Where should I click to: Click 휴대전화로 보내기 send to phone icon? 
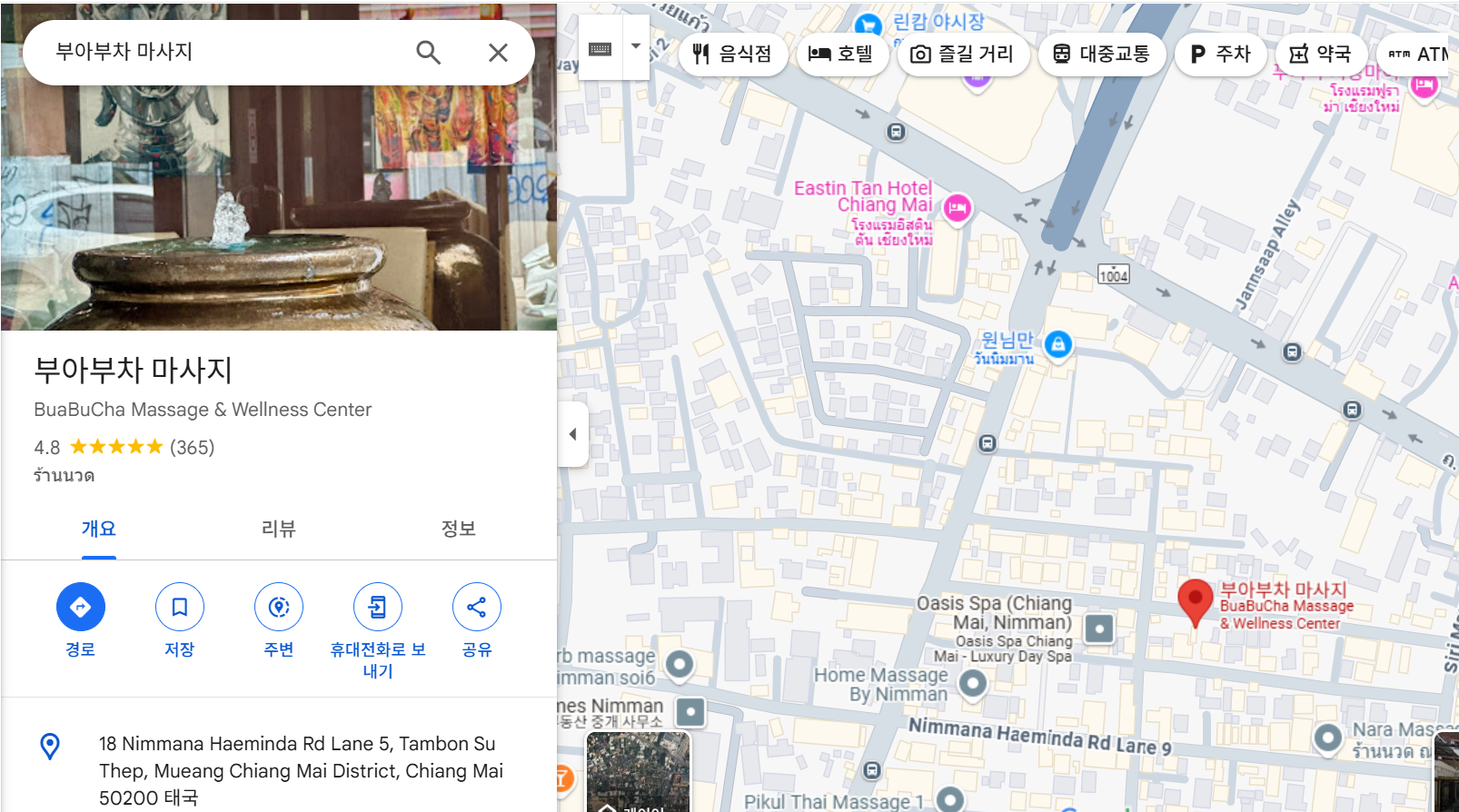[x=378, y=607]
